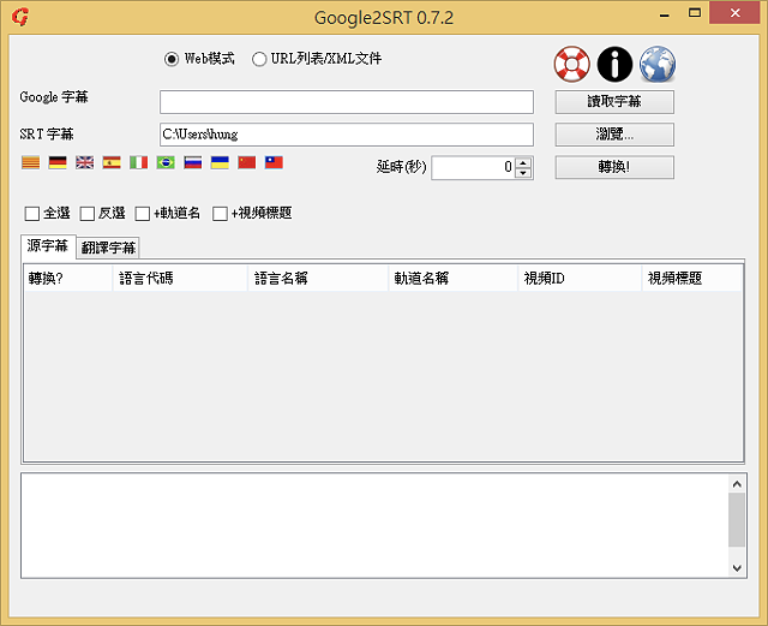768x626 pixels.
Task: Click the 語言名稱 column header
Action: (318, 278)
